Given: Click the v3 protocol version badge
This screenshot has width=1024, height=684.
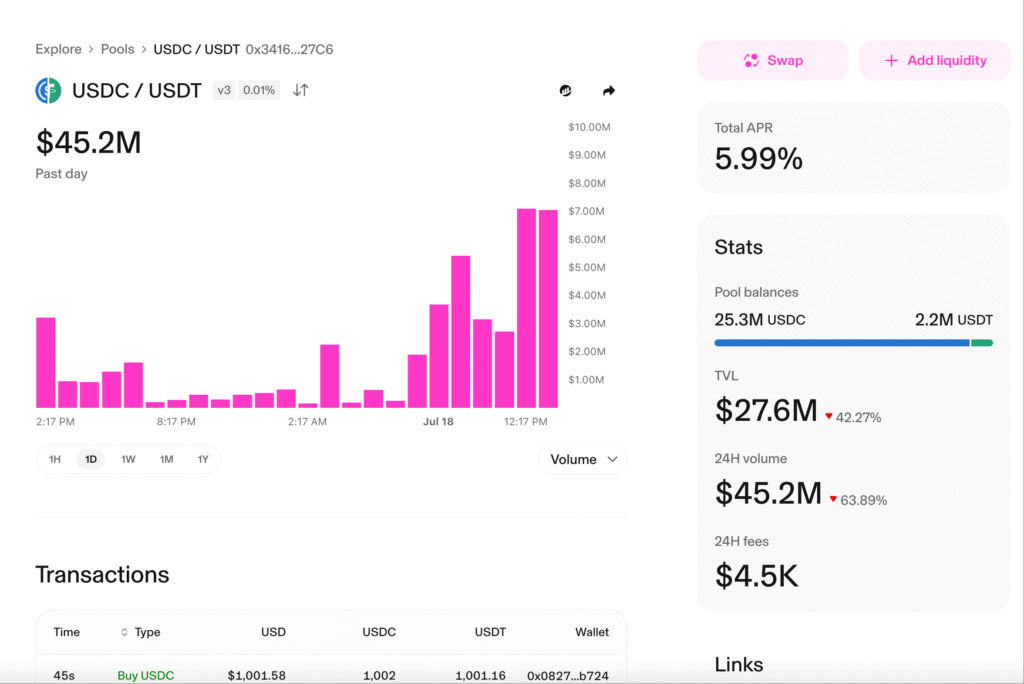Looking at the screenshot, I should [x=224, y=90].
